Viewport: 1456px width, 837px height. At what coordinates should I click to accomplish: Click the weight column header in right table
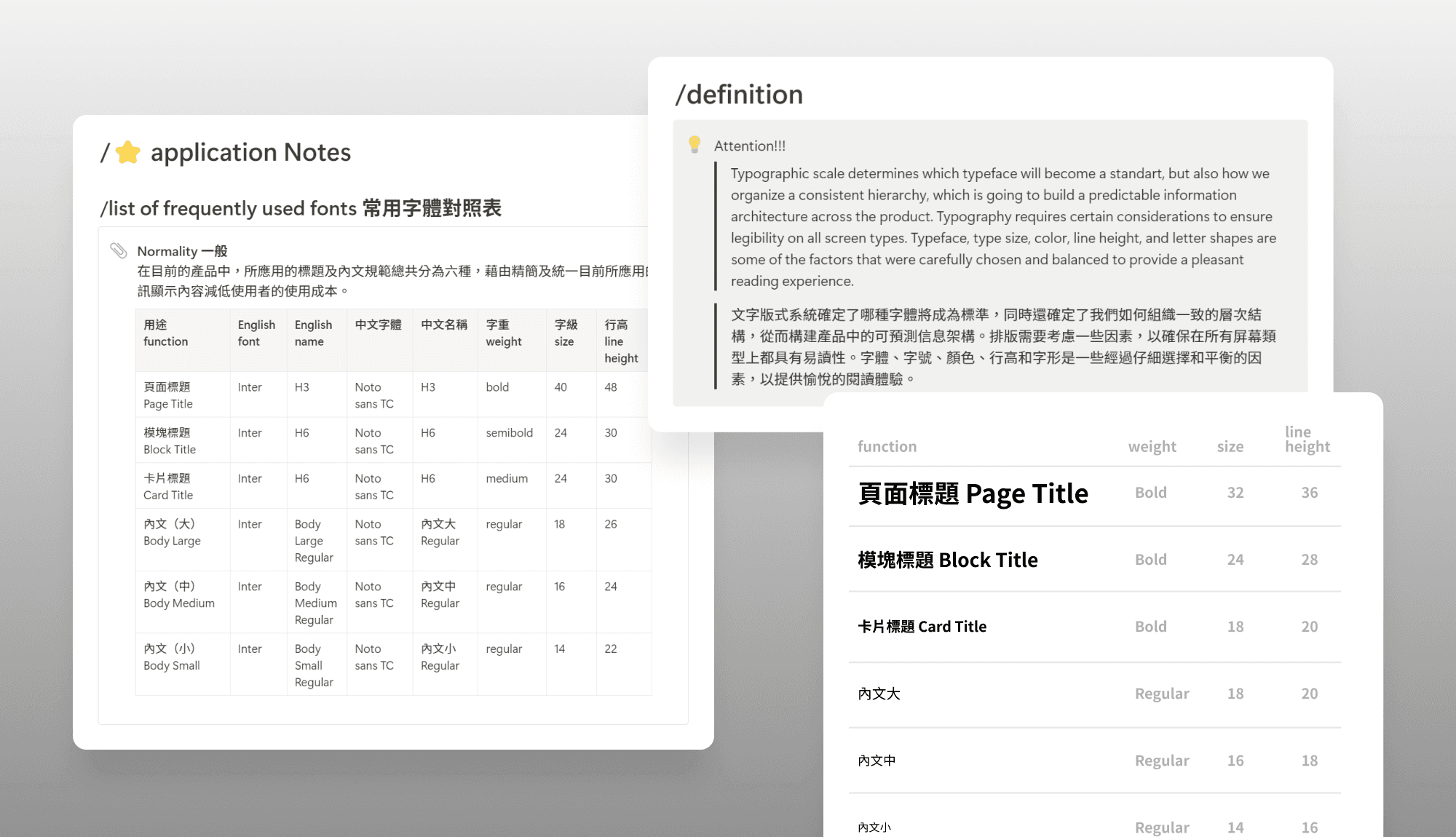coord(1152,446)
